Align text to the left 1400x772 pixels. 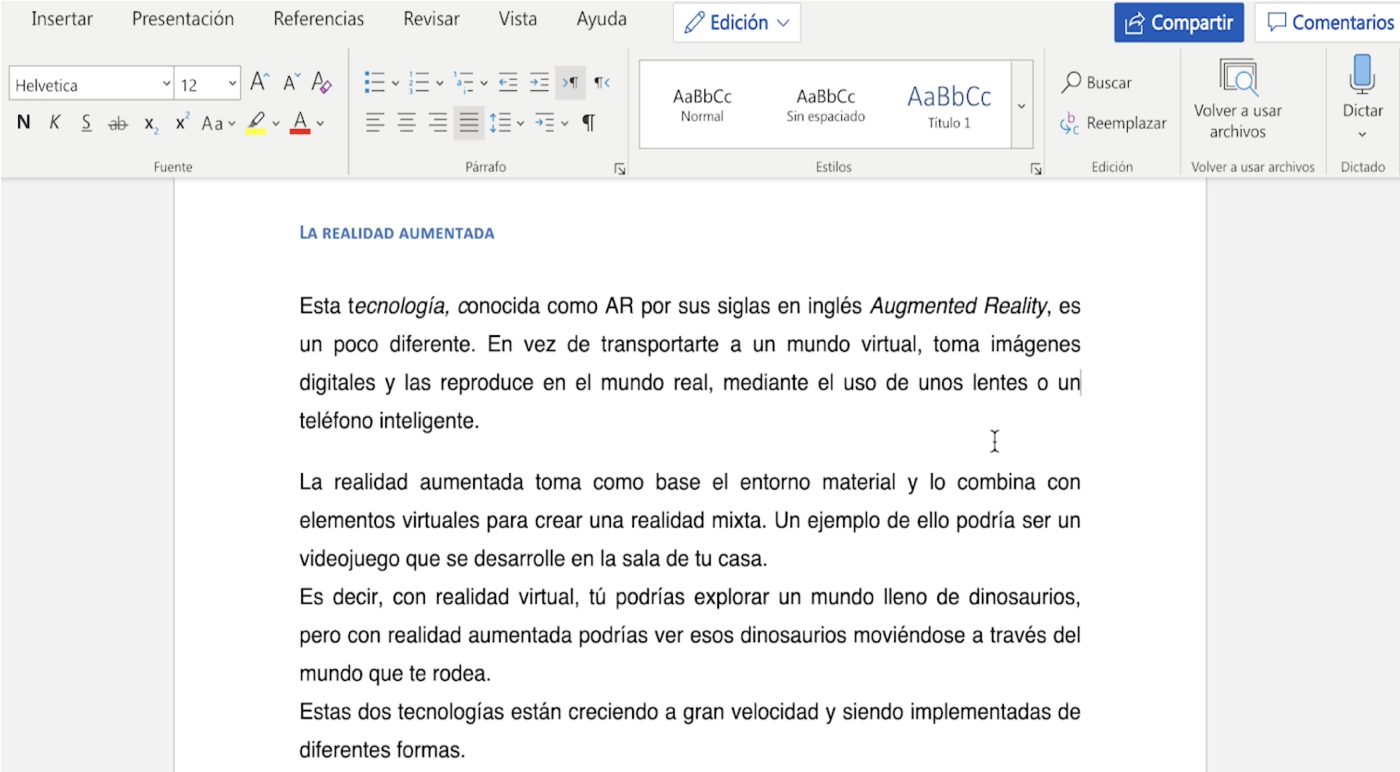375,123
